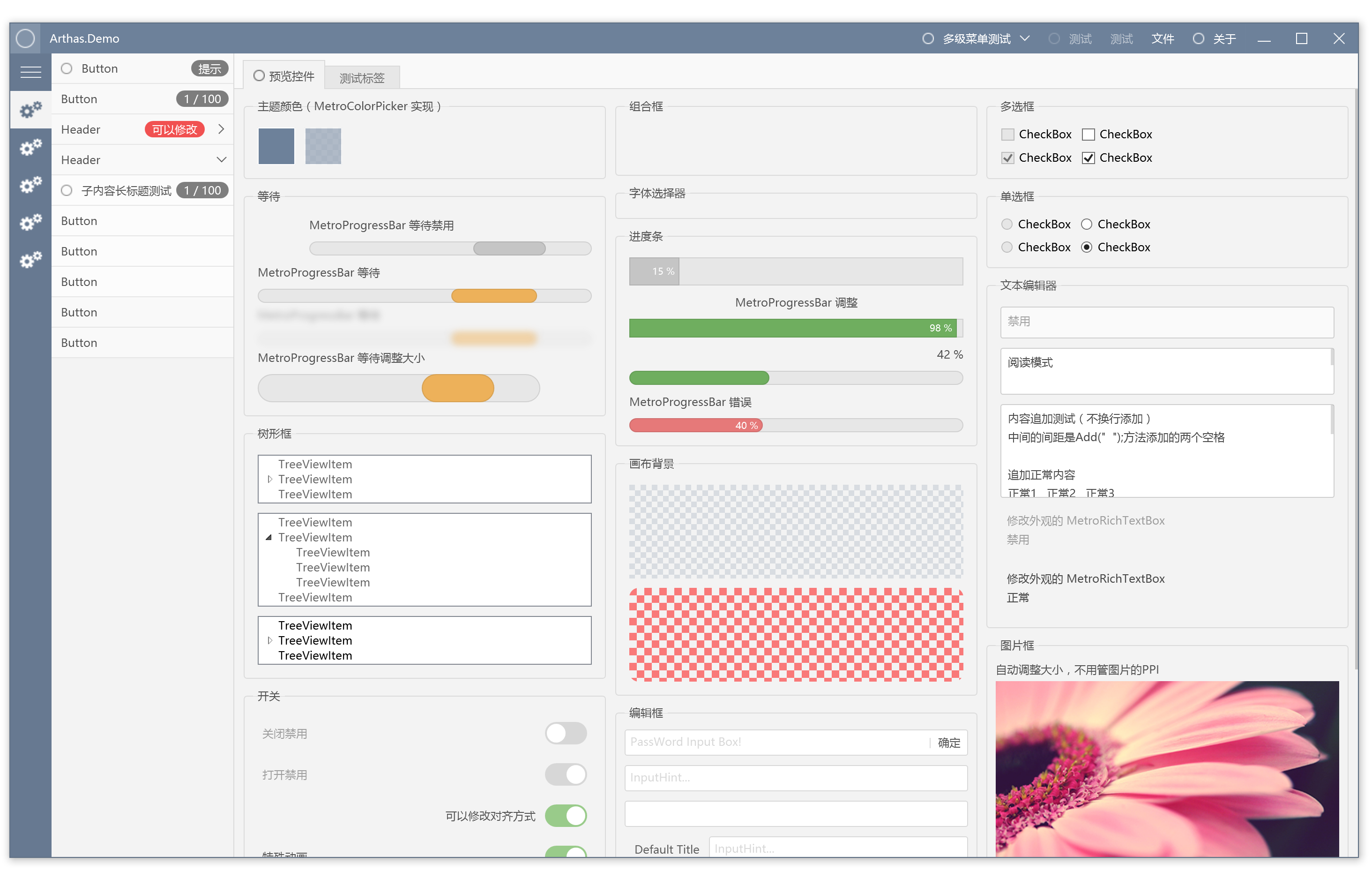Screen dimensions: 1372x871
Task: Expand the Header item with the down chevron
Action: click(x=222, y=159)
